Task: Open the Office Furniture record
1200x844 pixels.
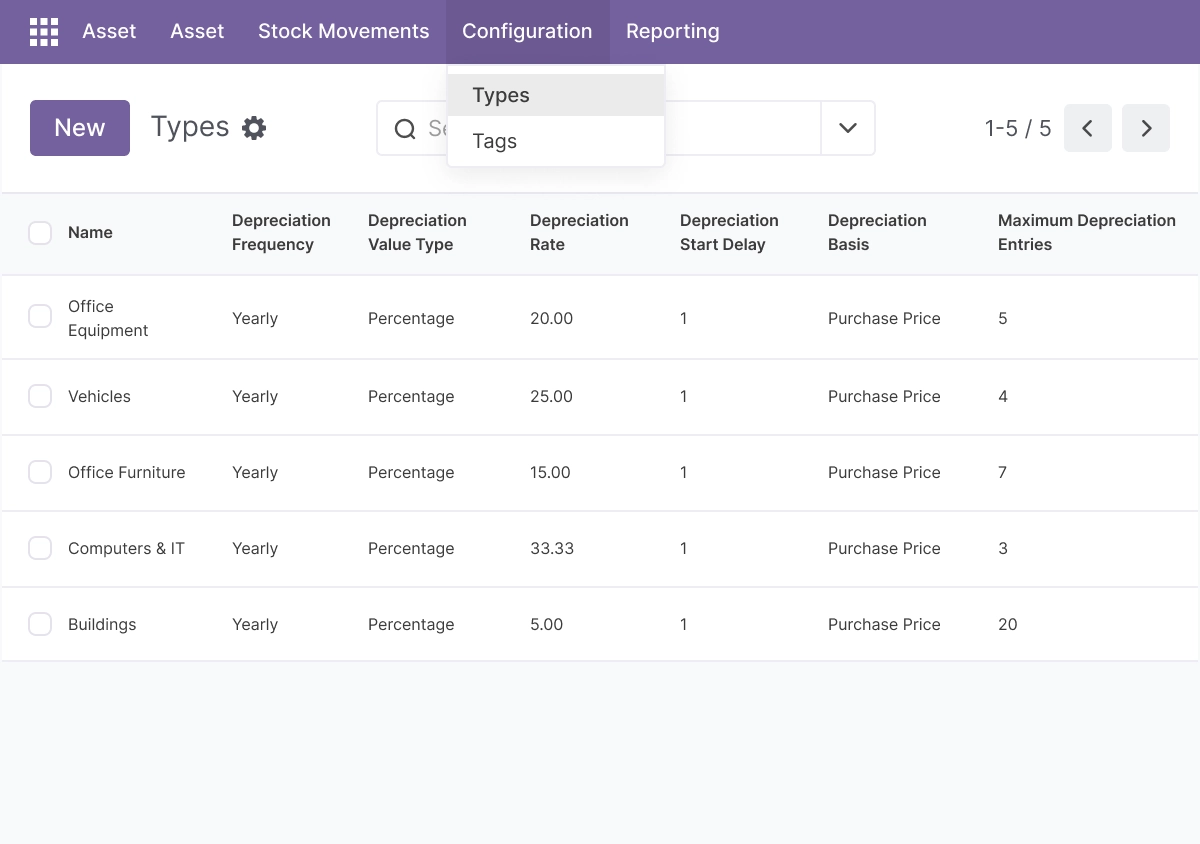Action: (x=127, y=472)
